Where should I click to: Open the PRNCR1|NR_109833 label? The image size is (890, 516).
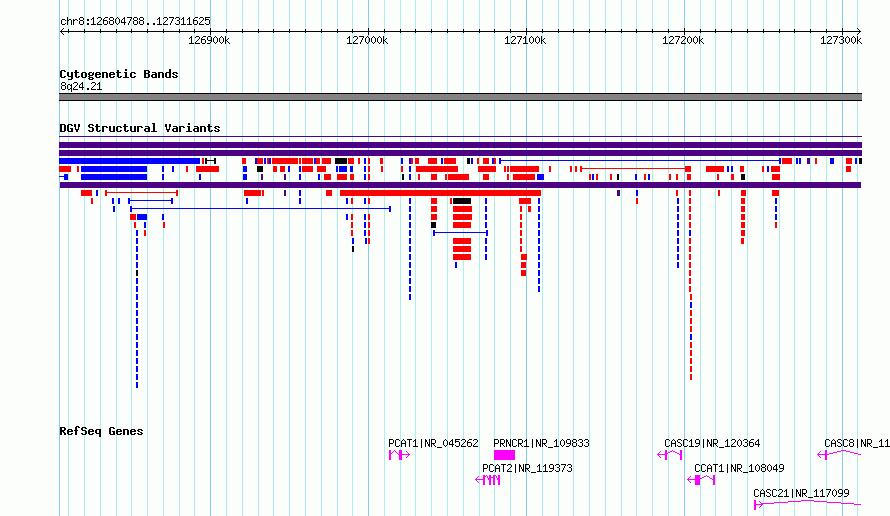[541, 443]
